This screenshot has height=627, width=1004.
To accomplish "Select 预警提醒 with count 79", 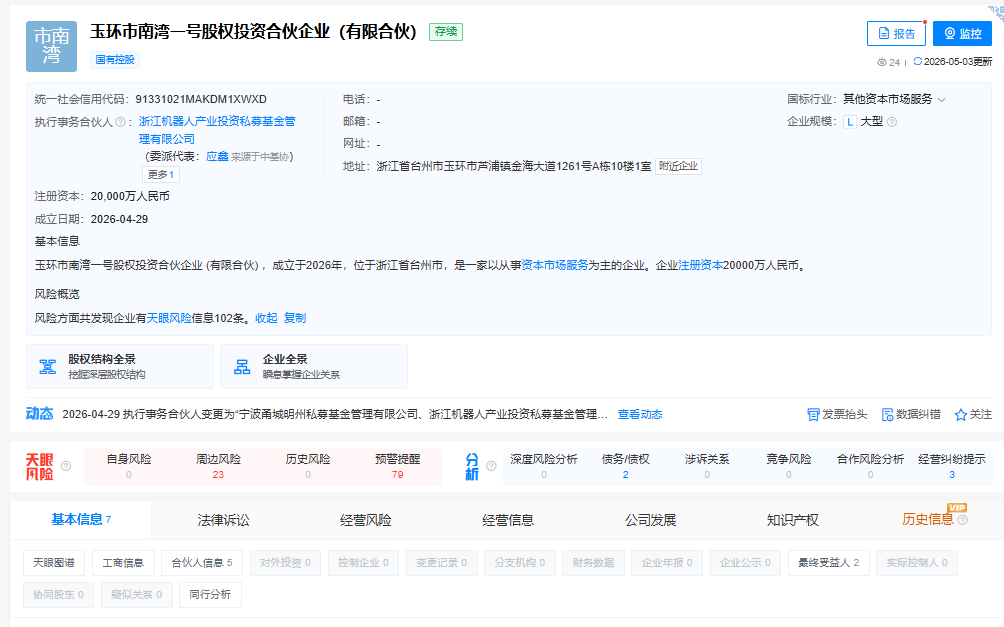I will [x=398, y=466].
